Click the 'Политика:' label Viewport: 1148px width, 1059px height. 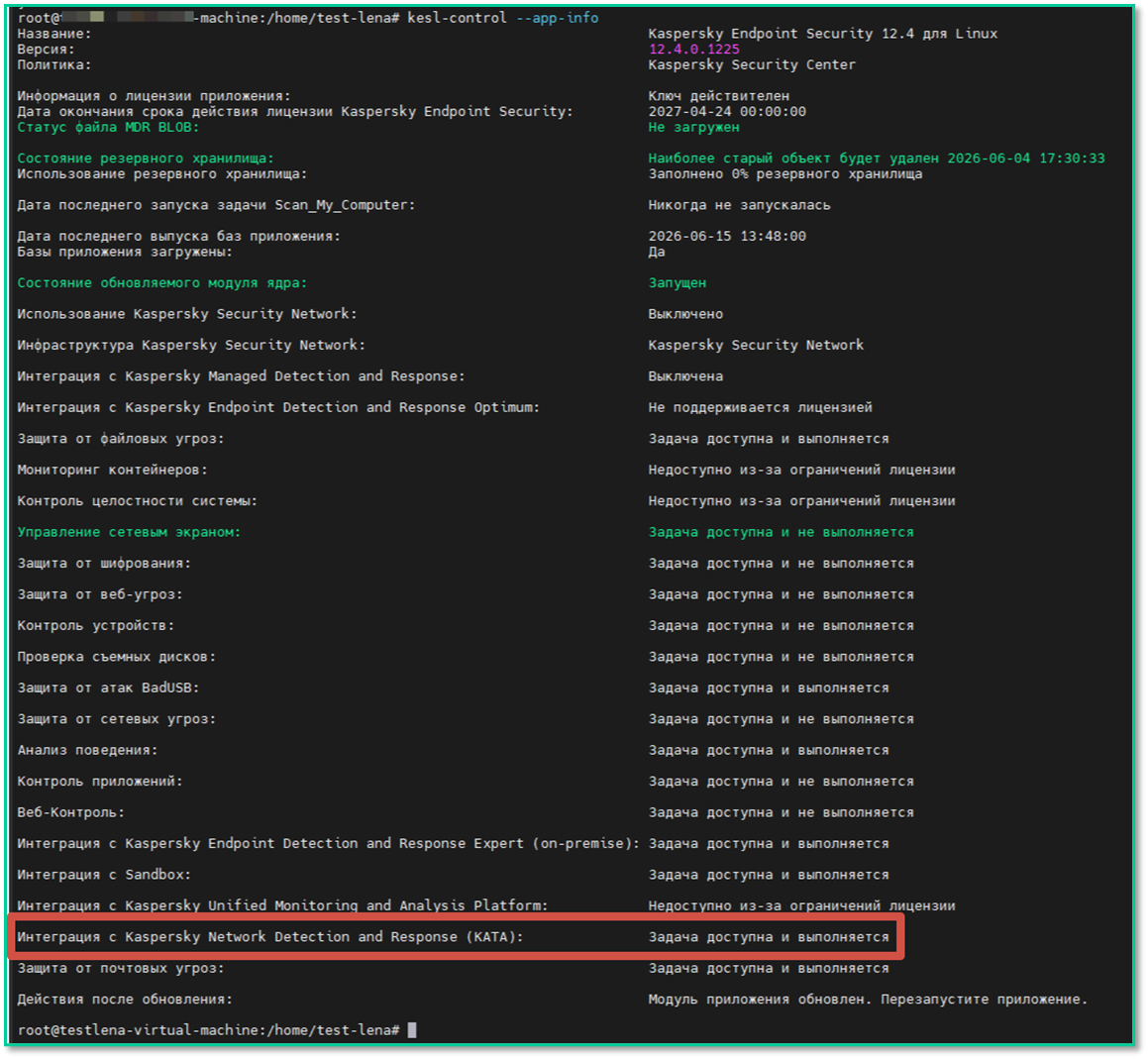coord(54,64)
